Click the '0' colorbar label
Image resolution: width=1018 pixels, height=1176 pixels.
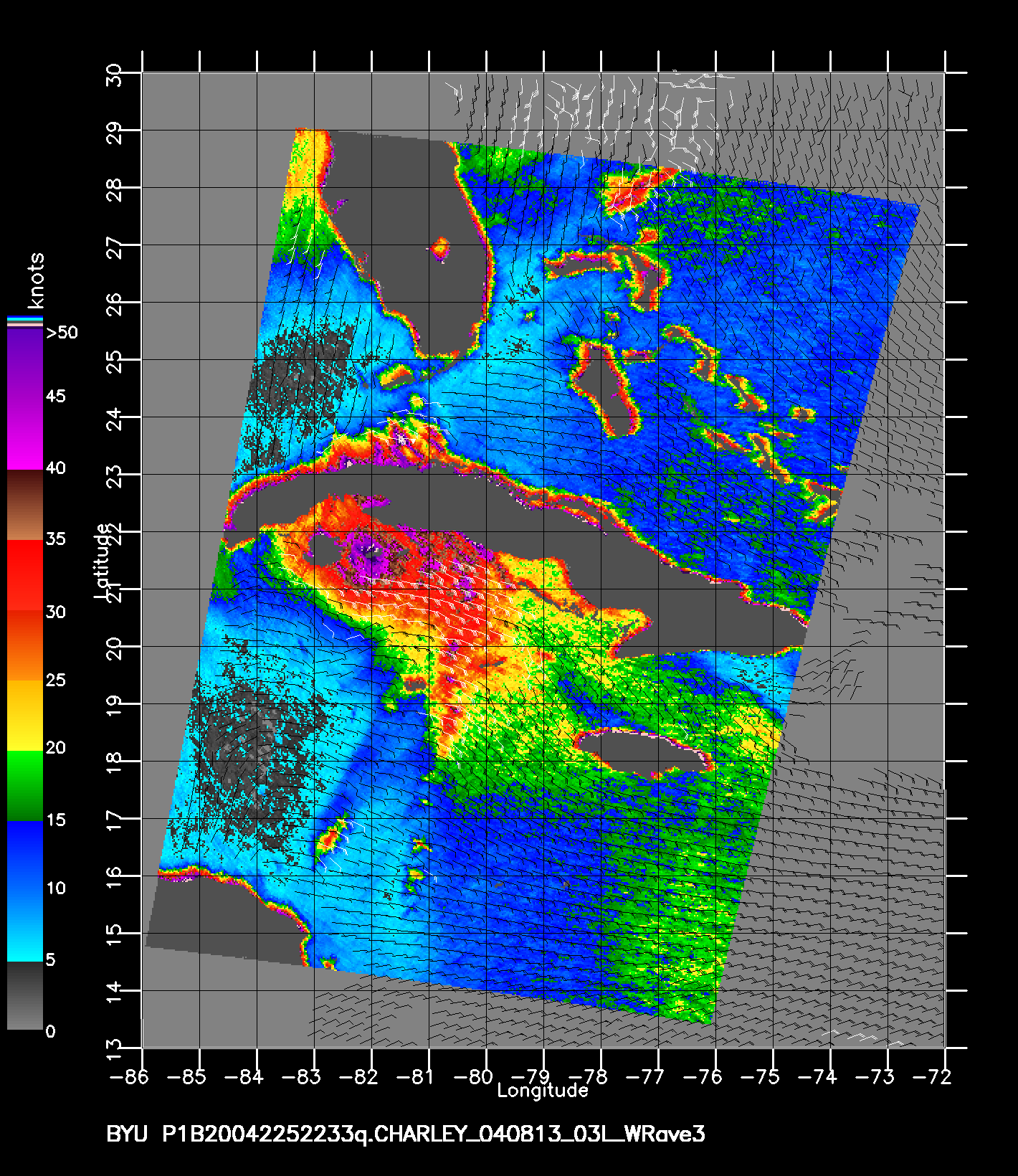pyautogui.click(x=50, y=1031)
